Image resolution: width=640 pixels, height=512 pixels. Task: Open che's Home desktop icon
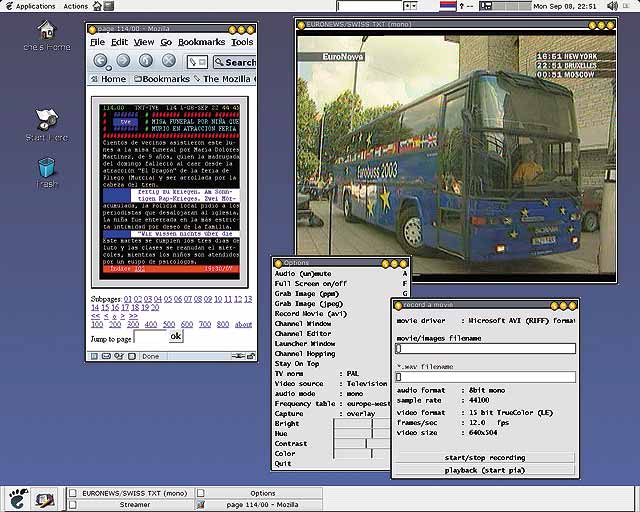click(x=47, y=36)
